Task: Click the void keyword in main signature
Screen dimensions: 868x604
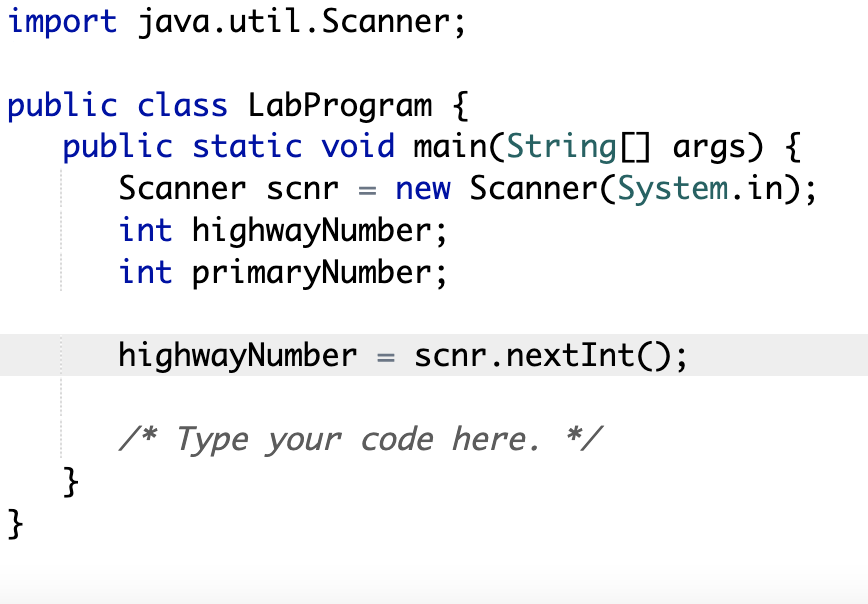Action: pyautogui.click(x=358, y=146)
